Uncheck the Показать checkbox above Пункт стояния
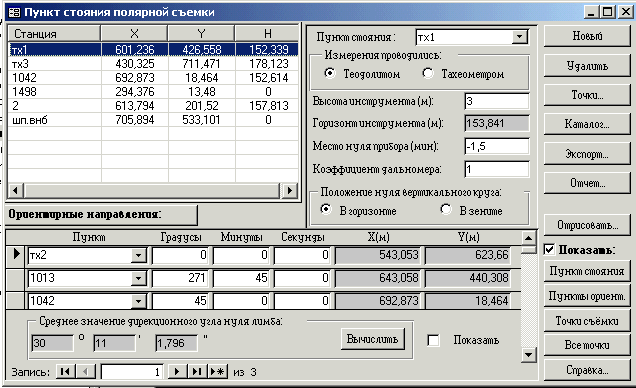This screenshot has height=388, width=636. [549, 249]
